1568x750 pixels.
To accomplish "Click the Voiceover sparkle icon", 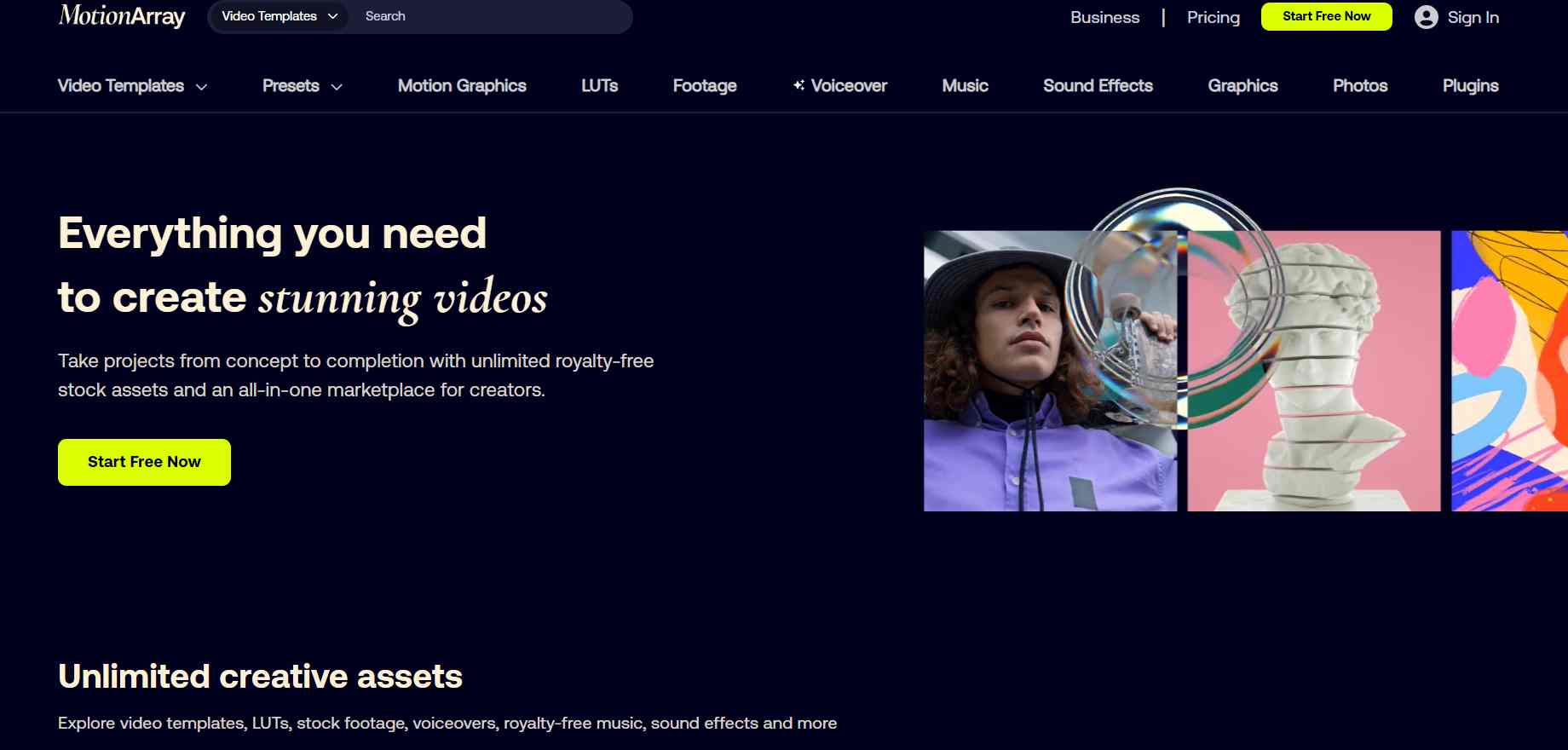I will 798,85.
